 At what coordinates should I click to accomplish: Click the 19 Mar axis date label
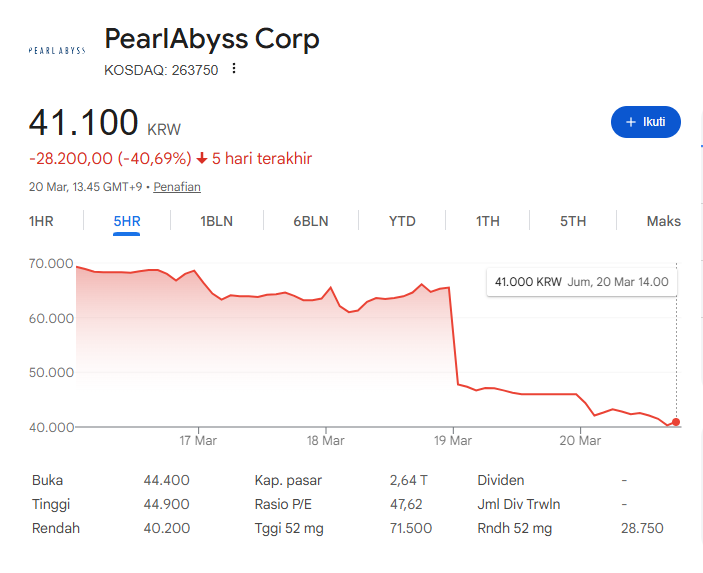click(x=453, y=440)
